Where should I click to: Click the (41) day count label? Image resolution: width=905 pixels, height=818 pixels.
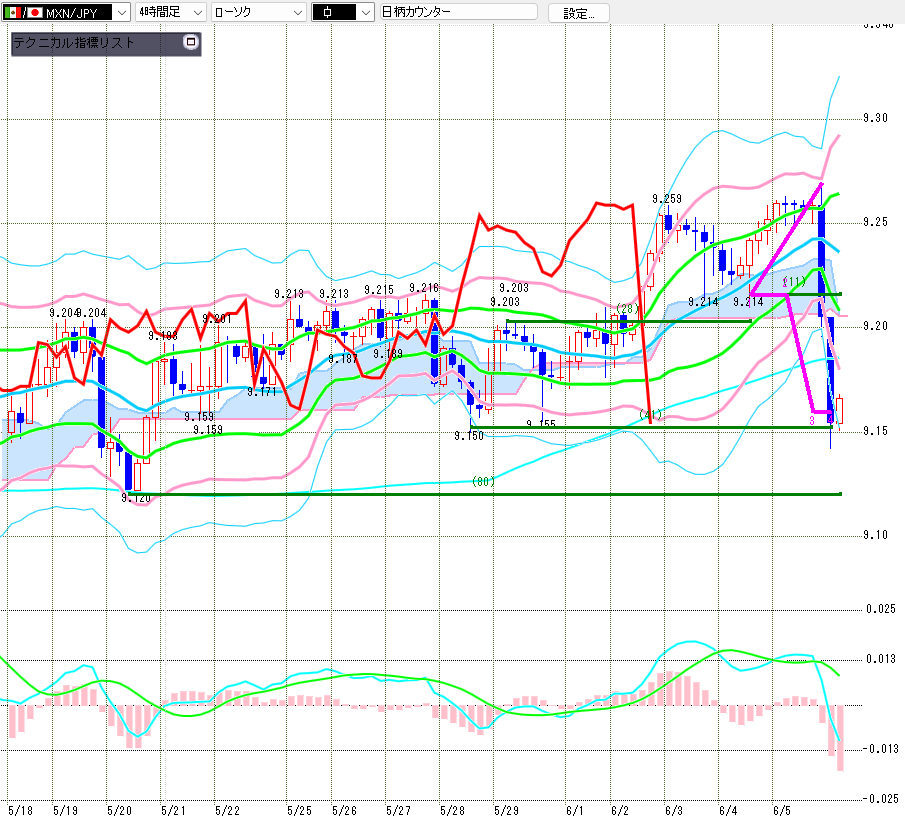[650, 414]
